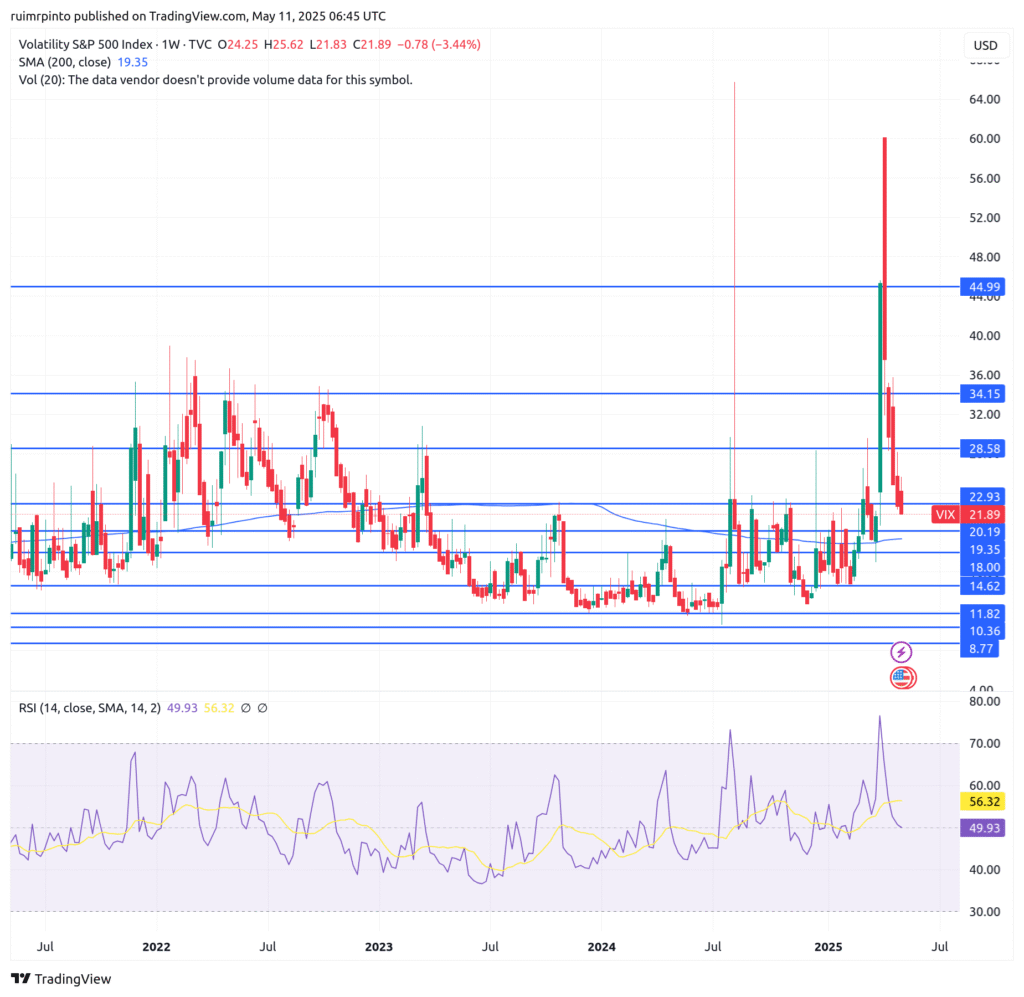Open the USD currency selector
The height and width of the screenshot is (997, 1024).
(985, 45)
